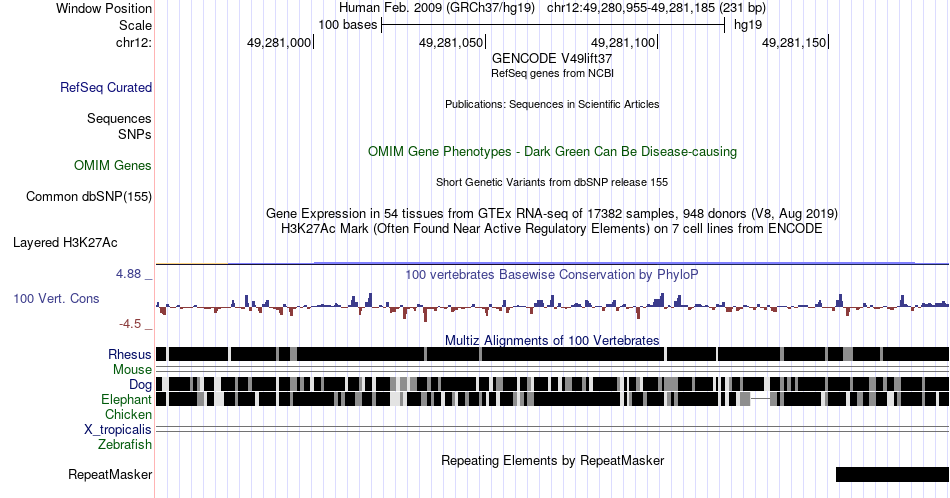Click the 100 bases scale bar
Image resolution: width=950 pixels, height=498 pixels.
[553, 25]
